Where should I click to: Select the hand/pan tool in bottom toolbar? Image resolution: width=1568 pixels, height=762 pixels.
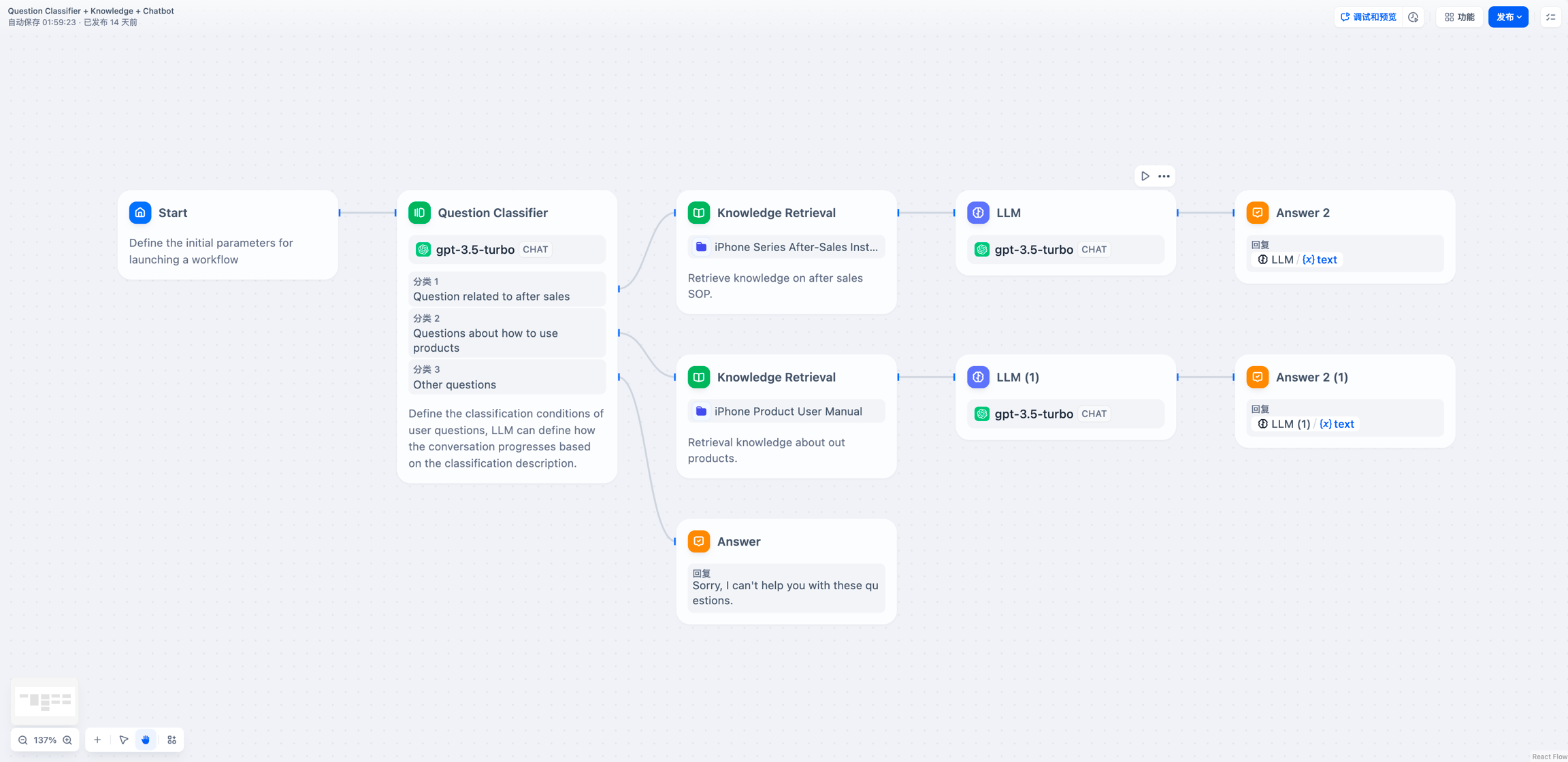146,739
